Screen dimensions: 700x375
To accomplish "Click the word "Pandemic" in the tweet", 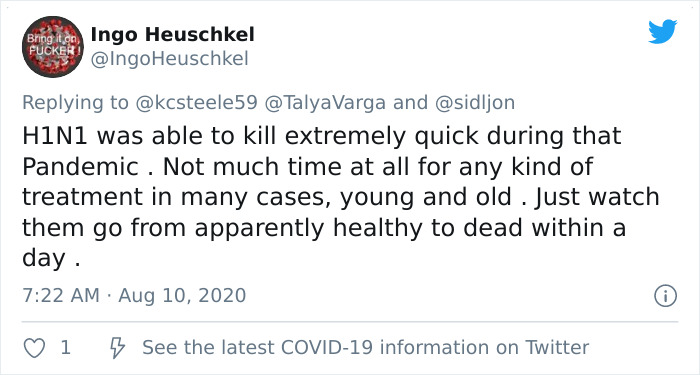I will 80,167.
